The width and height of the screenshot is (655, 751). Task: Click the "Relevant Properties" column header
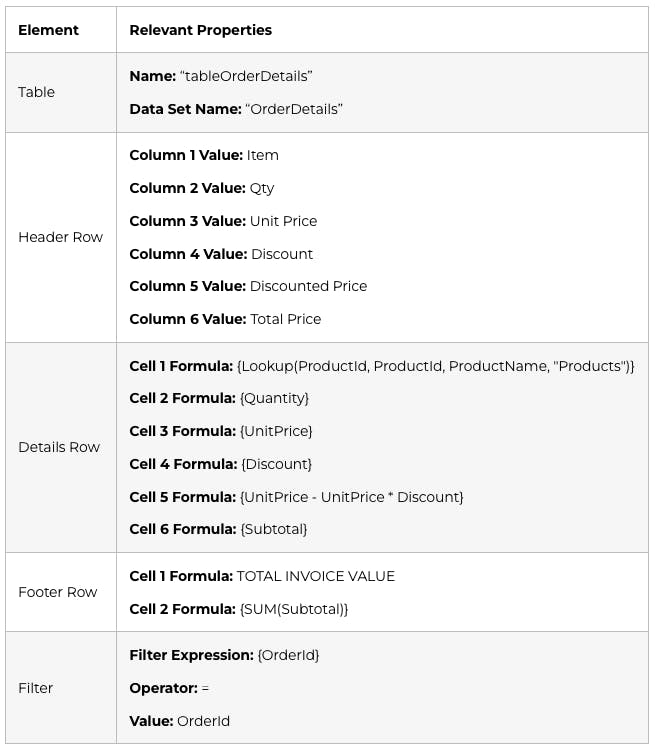[200, 30]
